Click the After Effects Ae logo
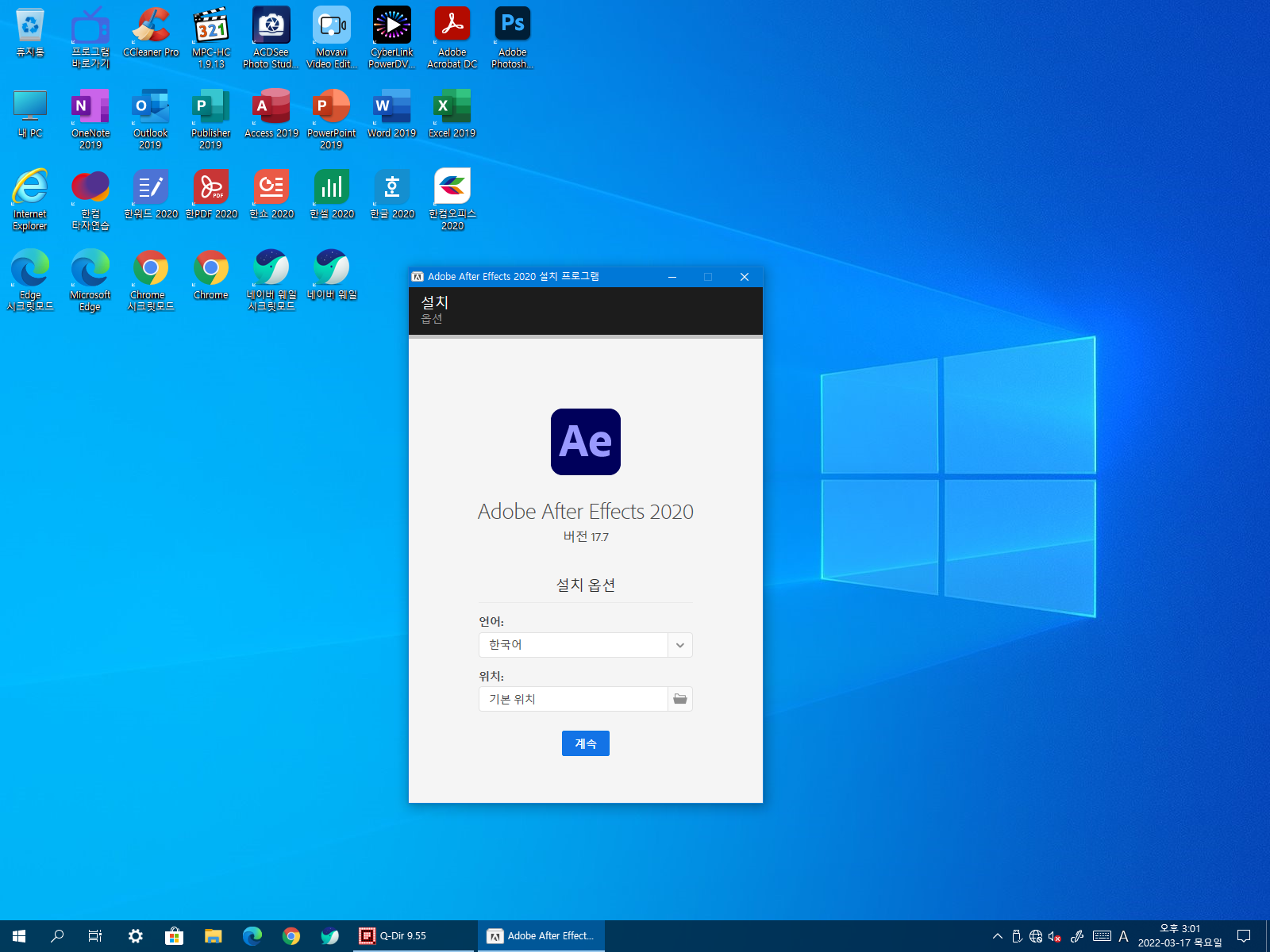This screenshot has height=952, width=1270. tap(586, 442)
